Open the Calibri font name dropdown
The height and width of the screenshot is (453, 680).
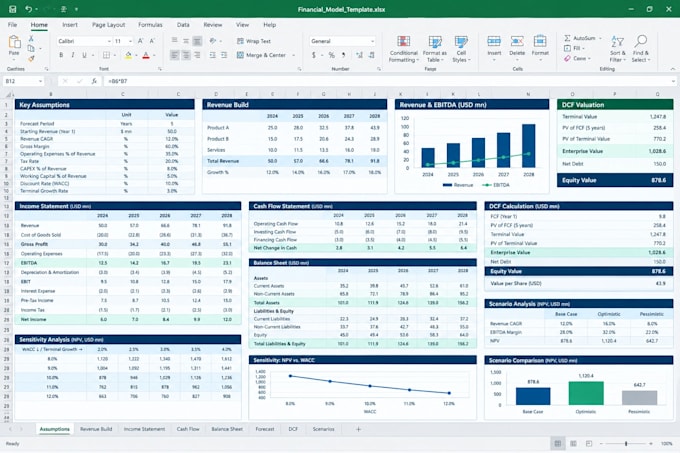click(109, 41)
